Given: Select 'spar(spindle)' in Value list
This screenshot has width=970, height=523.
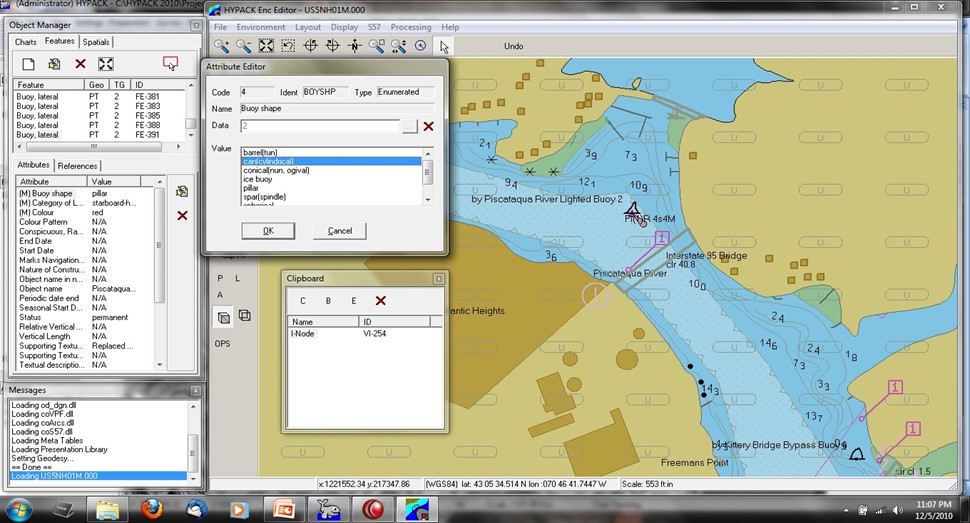Looking at the screenshot, I should tap(332, 197).
